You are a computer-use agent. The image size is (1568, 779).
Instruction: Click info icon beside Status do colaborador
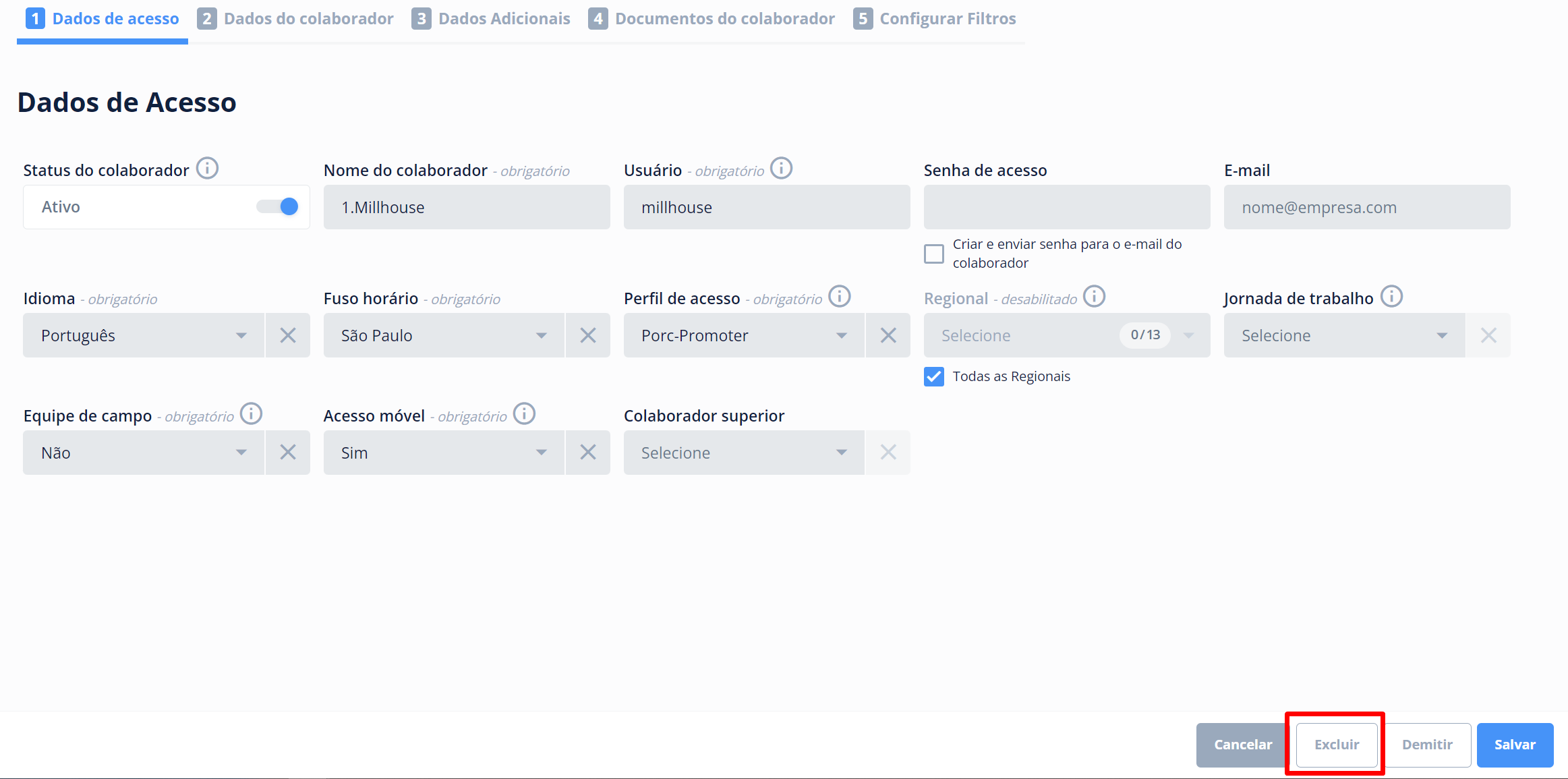pyautogui.click(x=207, y=168)
